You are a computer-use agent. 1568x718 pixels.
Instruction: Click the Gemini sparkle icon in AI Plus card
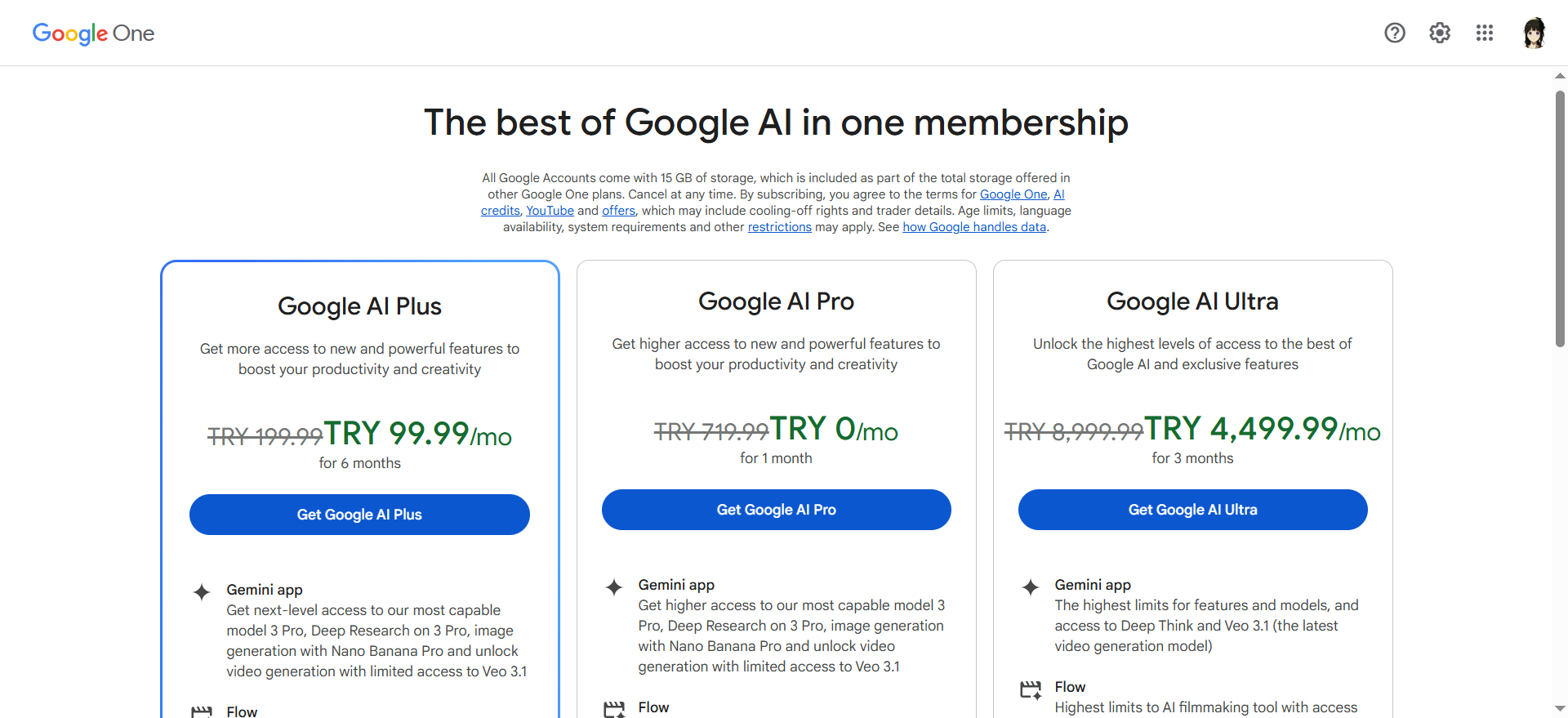coord(202,592)
